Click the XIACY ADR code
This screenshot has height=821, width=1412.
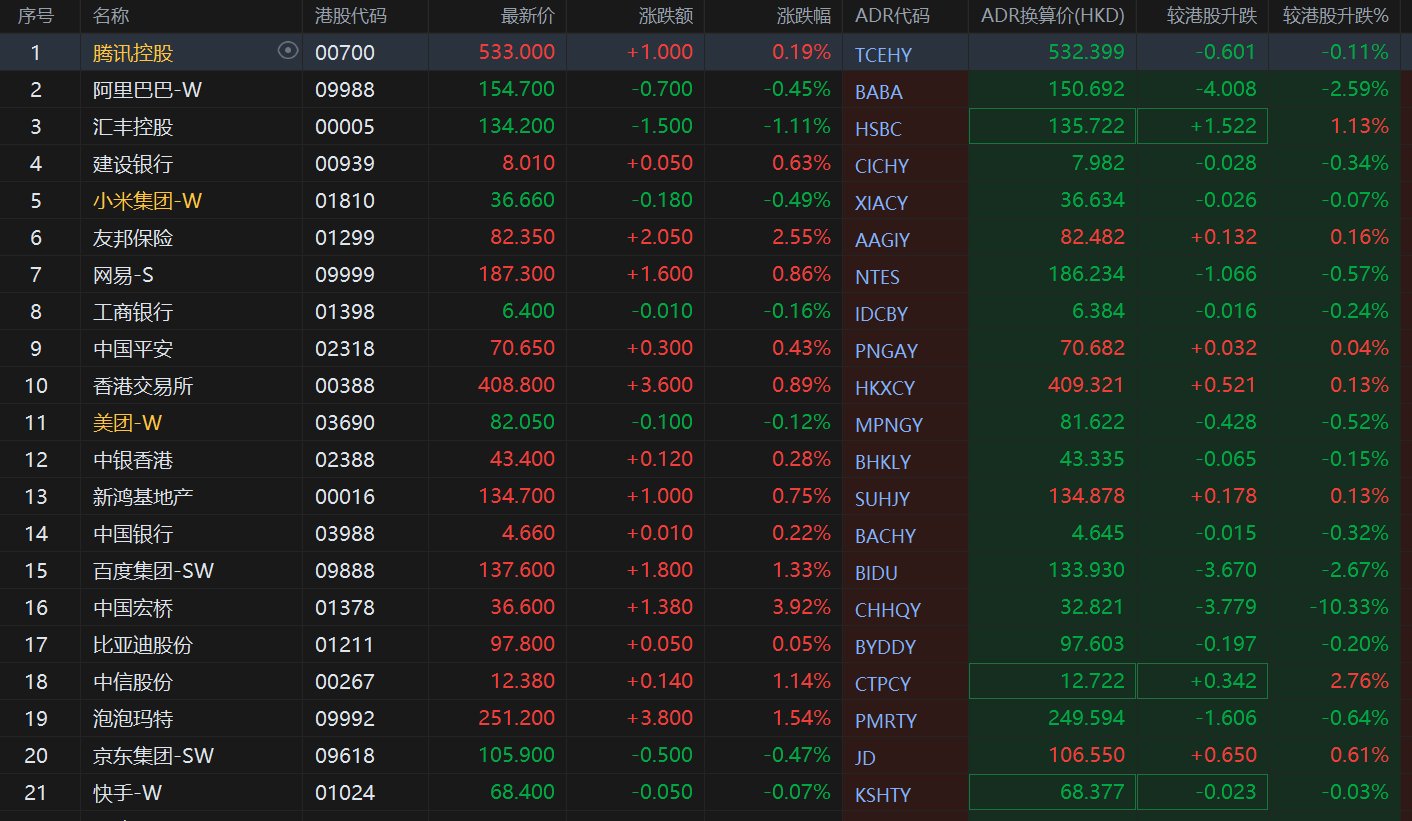[881, 203]
